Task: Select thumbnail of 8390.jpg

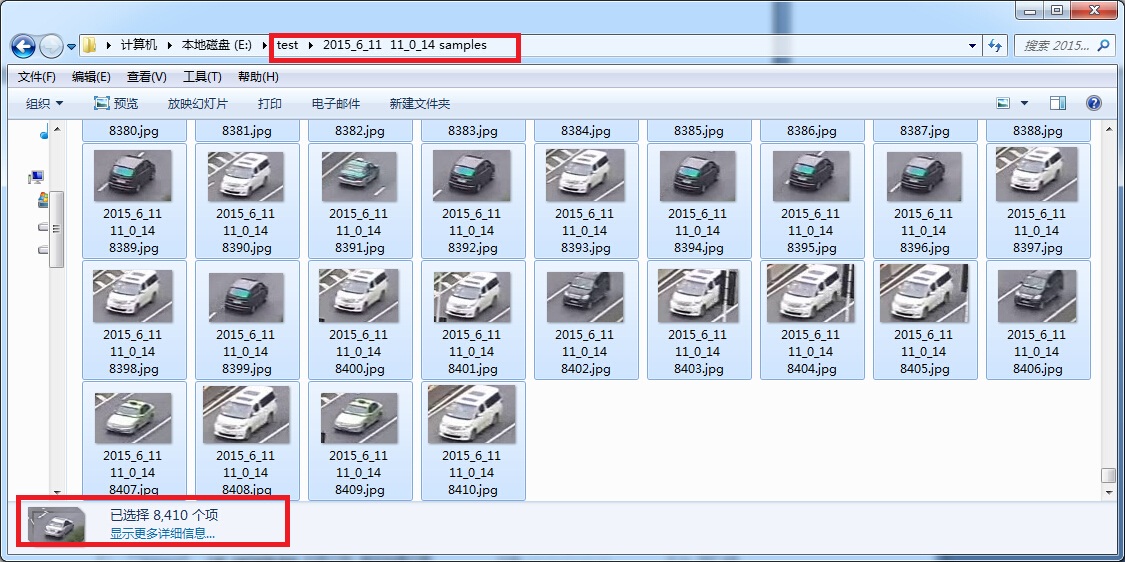Action: point(246,176)
